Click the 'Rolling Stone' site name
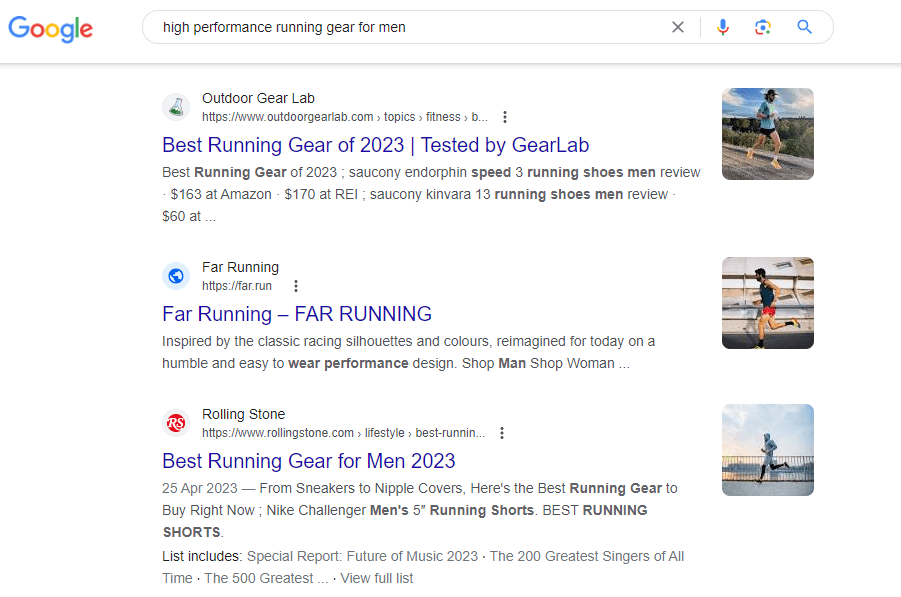This screenshot has height=597, width=901. 243,414
